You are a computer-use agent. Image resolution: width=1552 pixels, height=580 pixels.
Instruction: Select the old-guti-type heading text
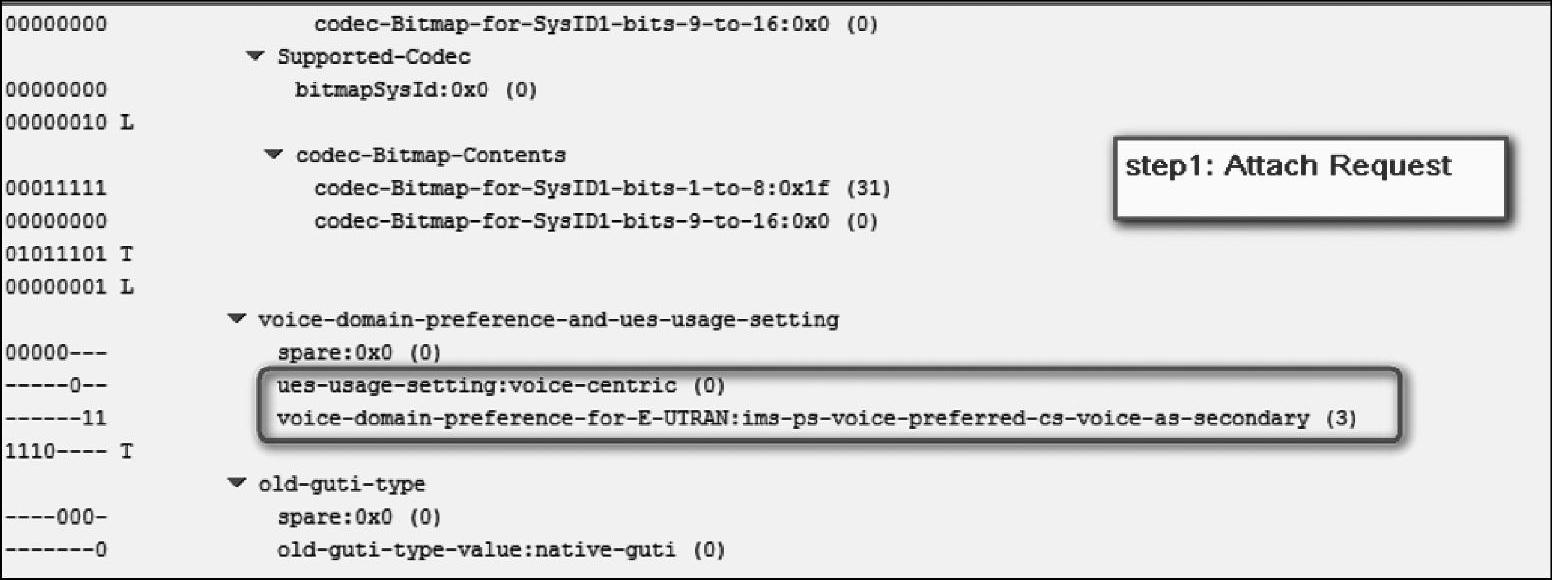tap(341, 484)
